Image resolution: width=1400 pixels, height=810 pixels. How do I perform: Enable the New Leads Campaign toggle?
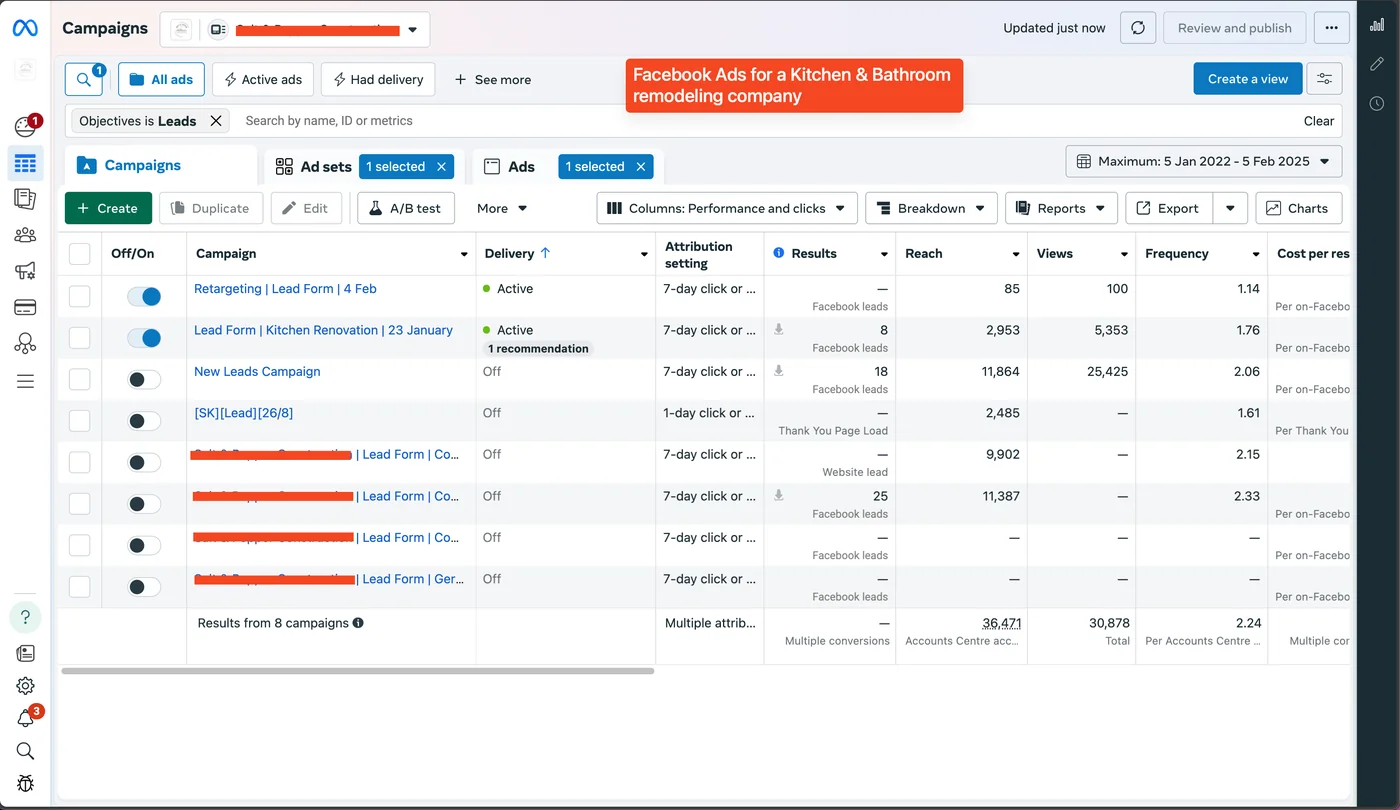(x=144, y=379)
